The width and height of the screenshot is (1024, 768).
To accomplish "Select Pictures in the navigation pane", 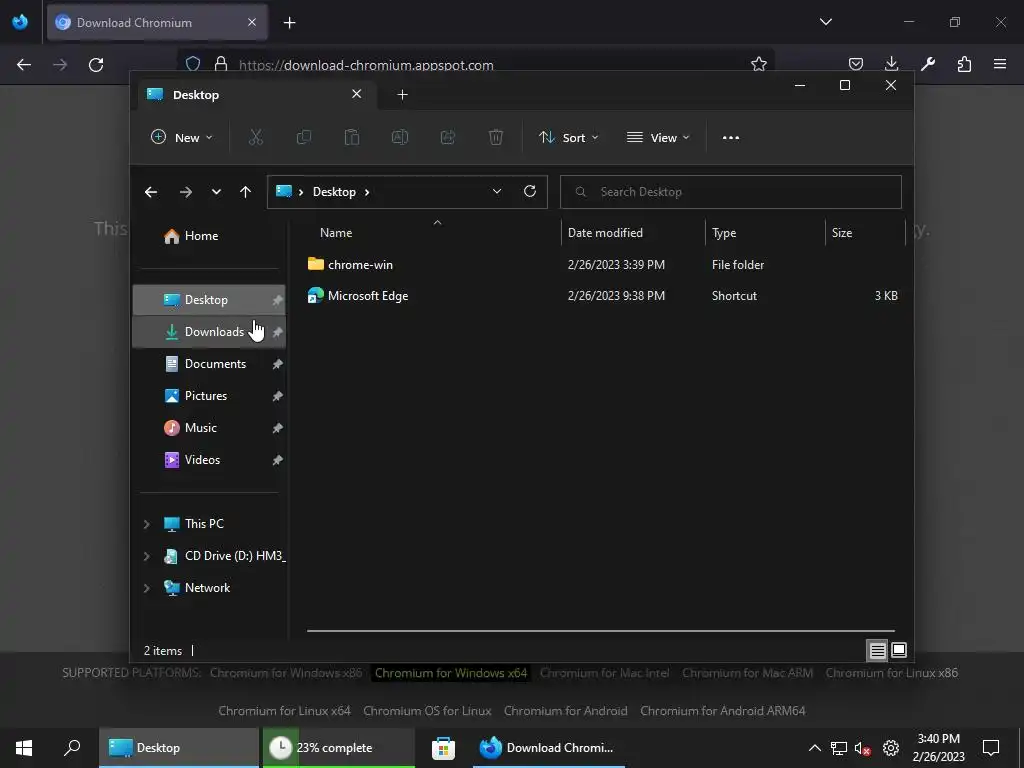I will [x=209, y=396].
